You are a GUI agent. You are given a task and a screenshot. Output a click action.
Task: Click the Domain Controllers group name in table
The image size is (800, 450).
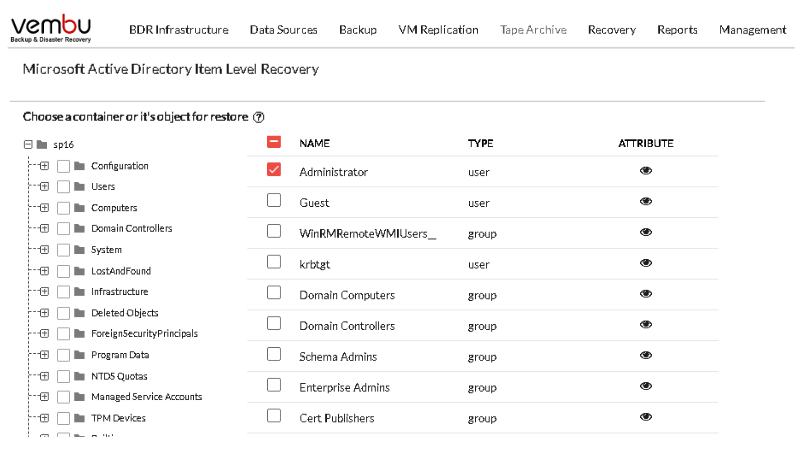[x=347, y=326]
